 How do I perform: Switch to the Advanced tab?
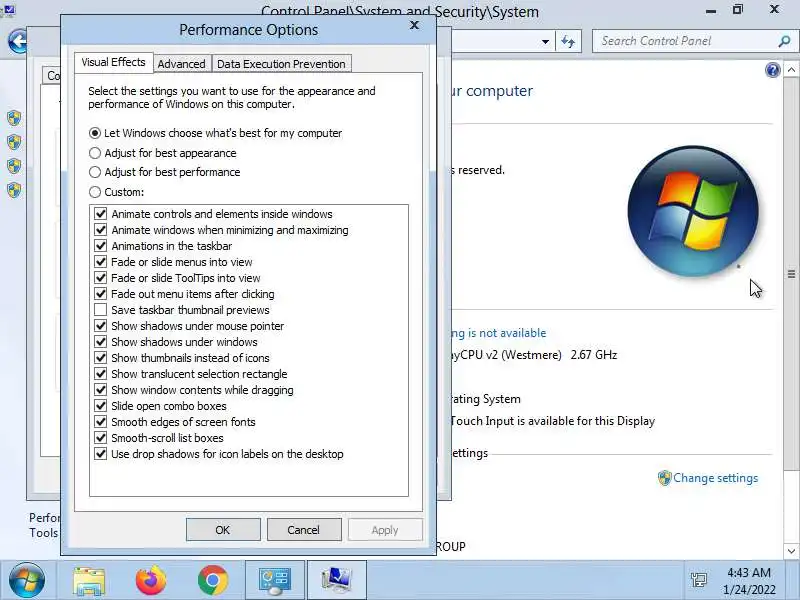(181, 64)
